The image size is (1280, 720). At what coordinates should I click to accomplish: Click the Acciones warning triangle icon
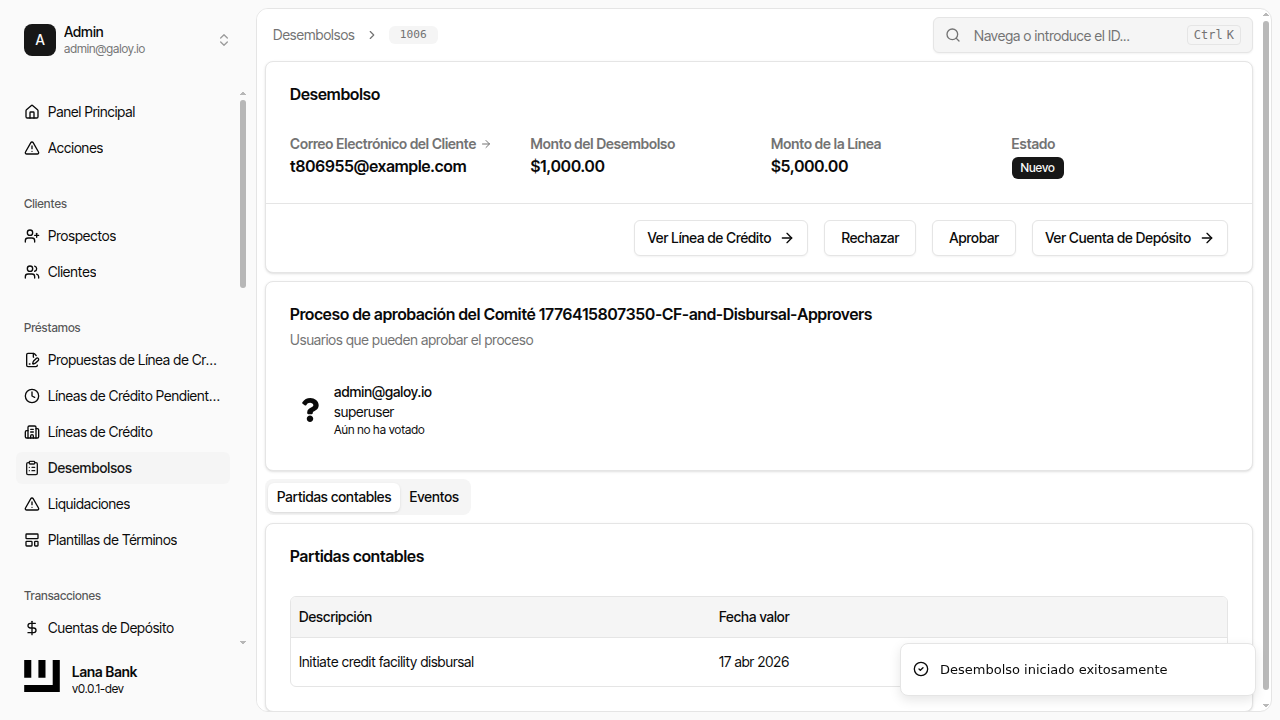click(x=32, y=148)
